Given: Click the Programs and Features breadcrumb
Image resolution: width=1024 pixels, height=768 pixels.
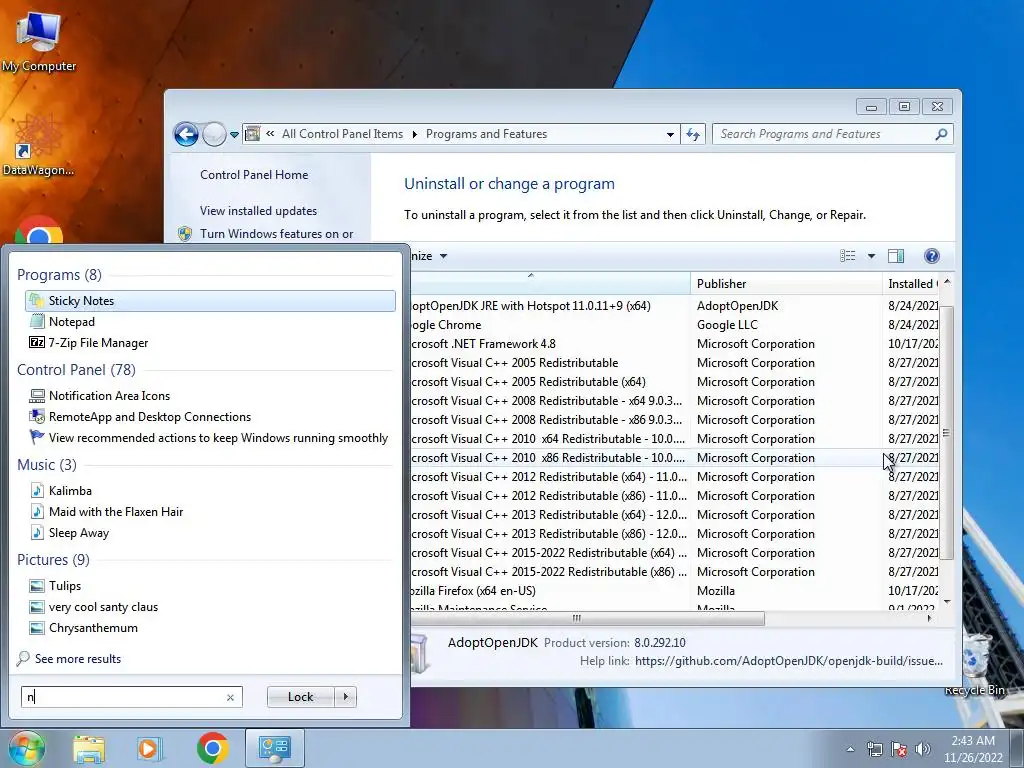Looking at the screenshot, I should [x=487, y=134].
